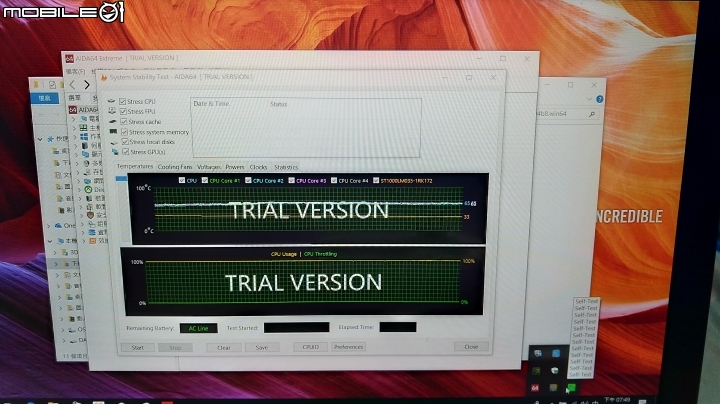The width and height of the screenshot is (720, 404).
Task: Switch to the Temperatures tab
Action: [x=135, y=167]
